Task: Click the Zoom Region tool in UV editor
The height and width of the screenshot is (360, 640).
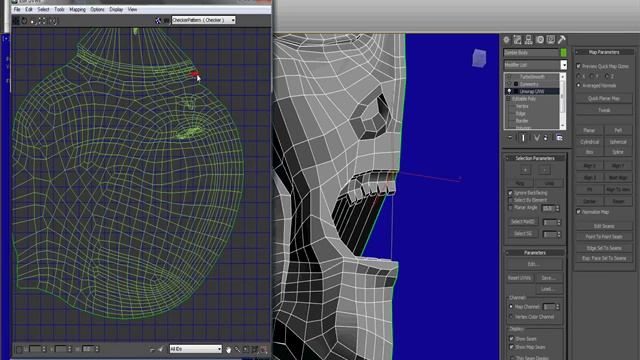Action: pyautogui.click(x=246, y=349)
